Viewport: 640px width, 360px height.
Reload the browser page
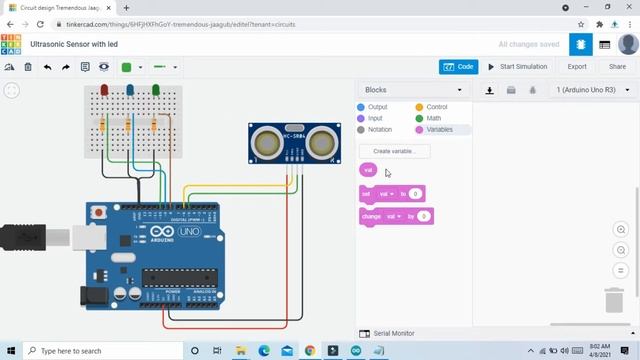click(x=40, y=24)
